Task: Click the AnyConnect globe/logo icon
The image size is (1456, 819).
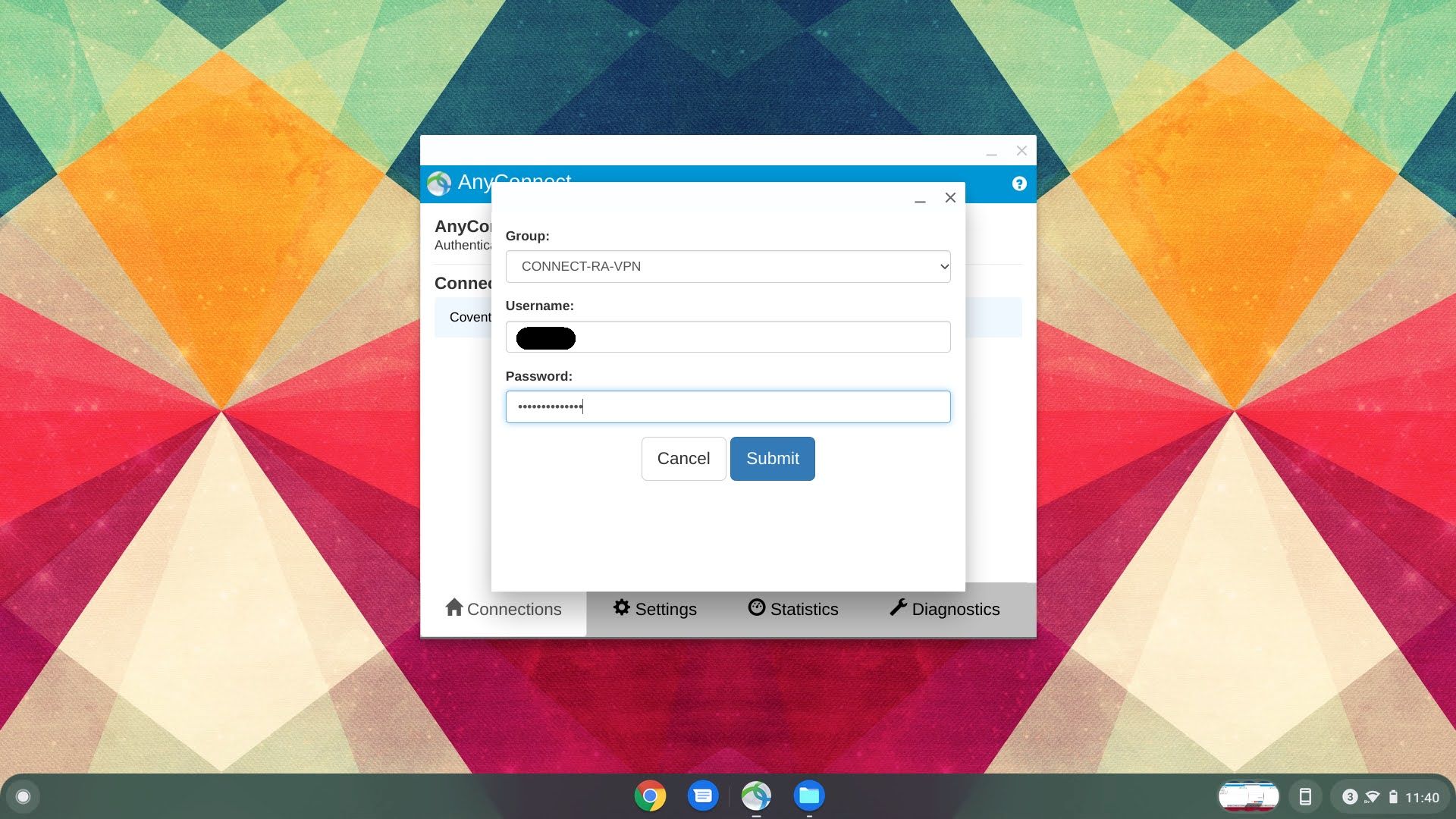Action: pos(440,184)
